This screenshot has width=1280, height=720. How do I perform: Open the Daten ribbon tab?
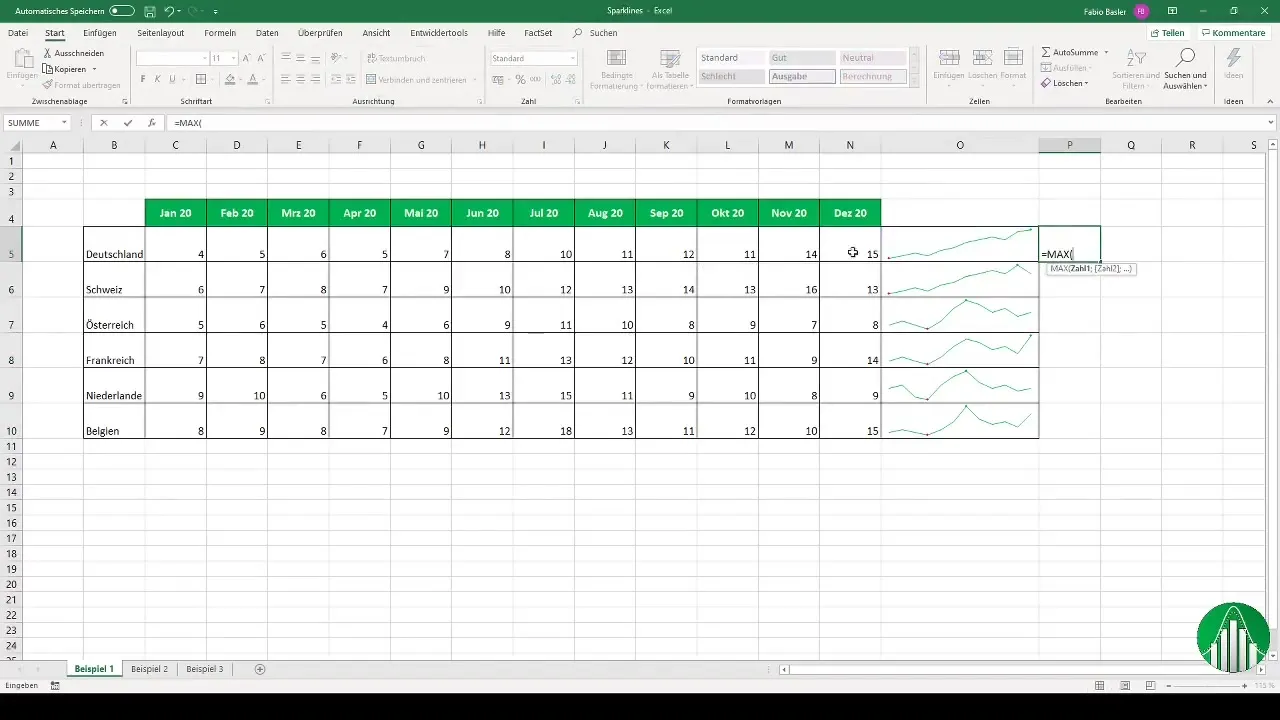[267, 33]
